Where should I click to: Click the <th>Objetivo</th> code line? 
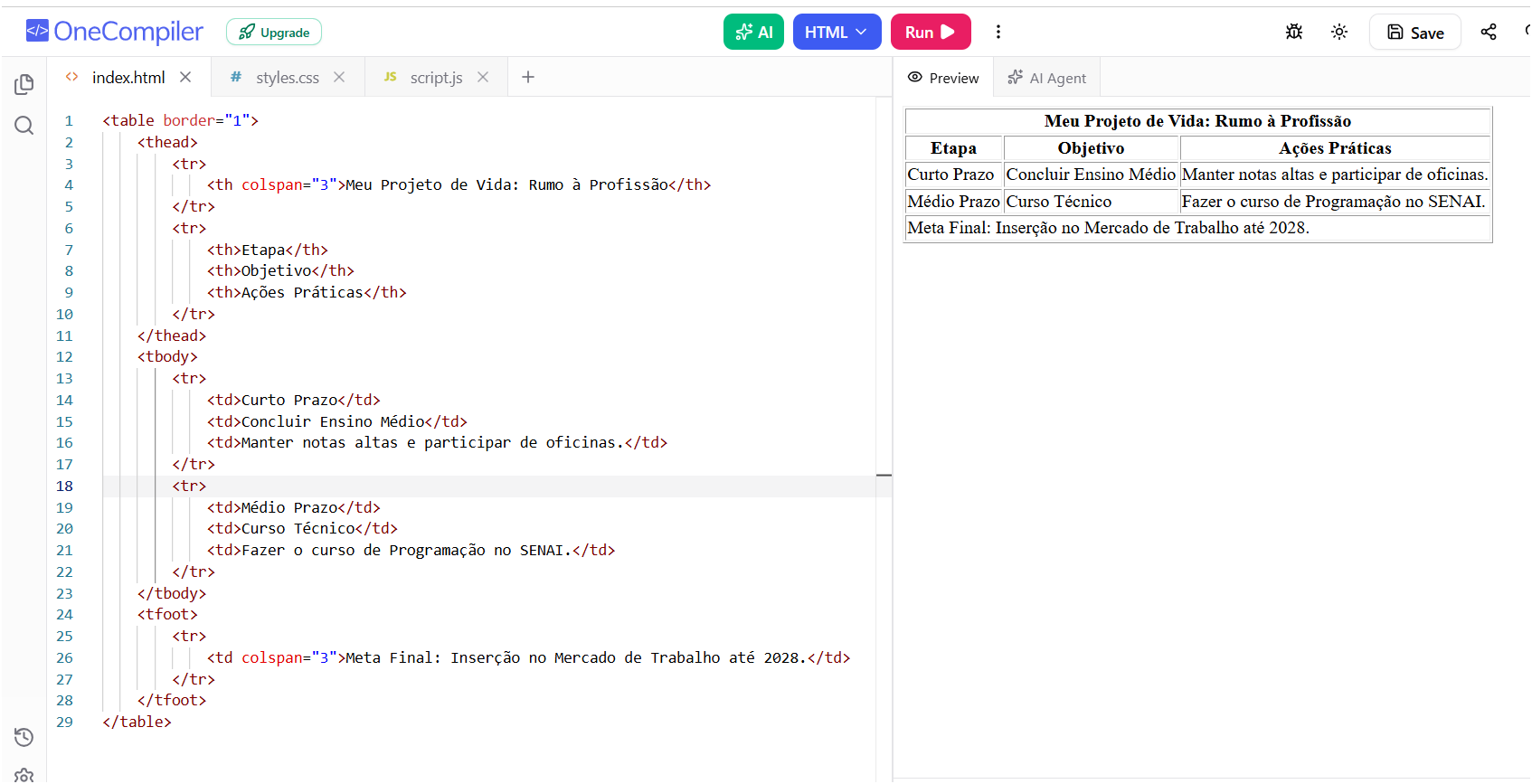click(x=280, y=270)
